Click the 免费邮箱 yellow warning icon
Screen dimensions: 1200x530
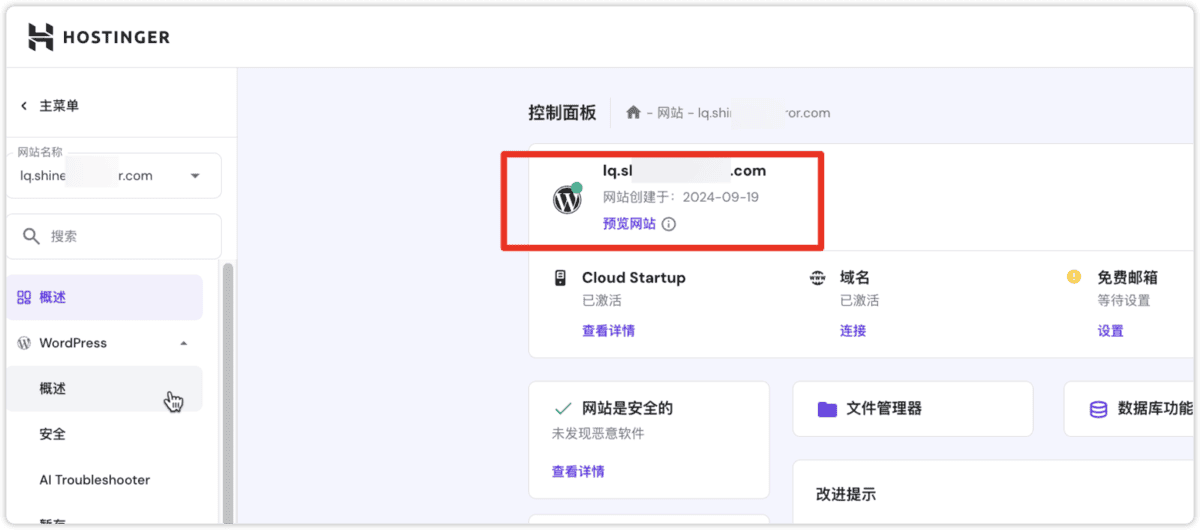point(1074,276)
